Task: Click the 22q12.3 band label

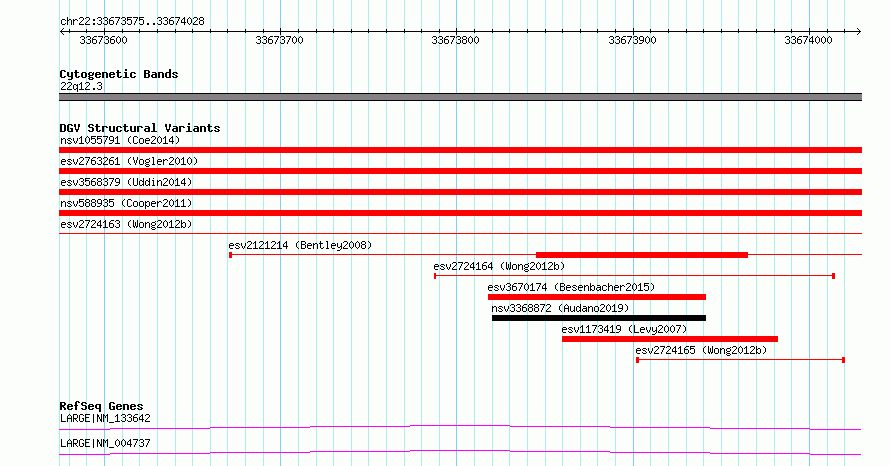Action: click(x=81, y=86)
